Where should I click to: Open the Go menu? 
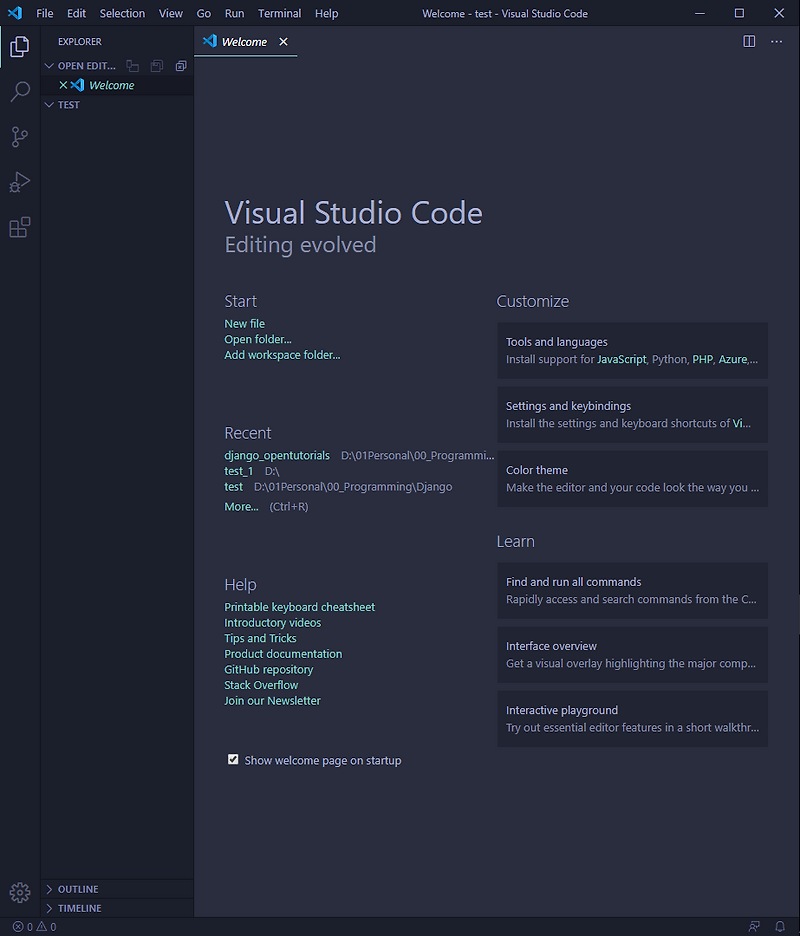(204, 13)
